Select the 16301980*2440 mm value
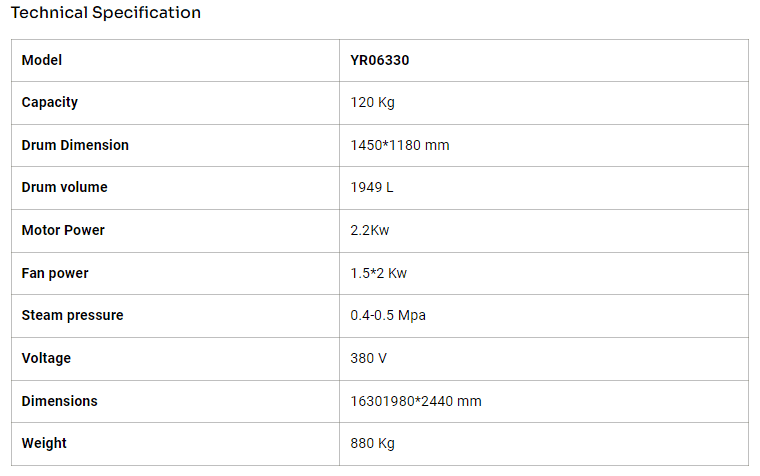Viewport: 760px width, 476px height. tap(416, 401)
